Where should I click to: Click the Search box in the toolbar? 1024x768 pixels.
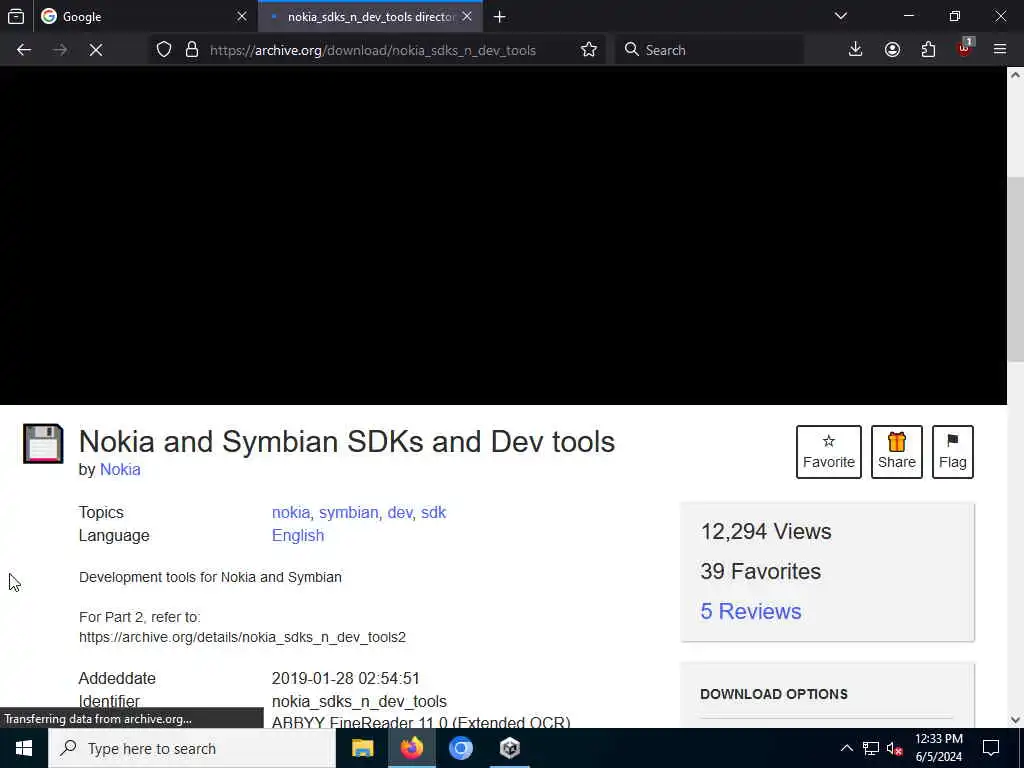pos(709,50)
